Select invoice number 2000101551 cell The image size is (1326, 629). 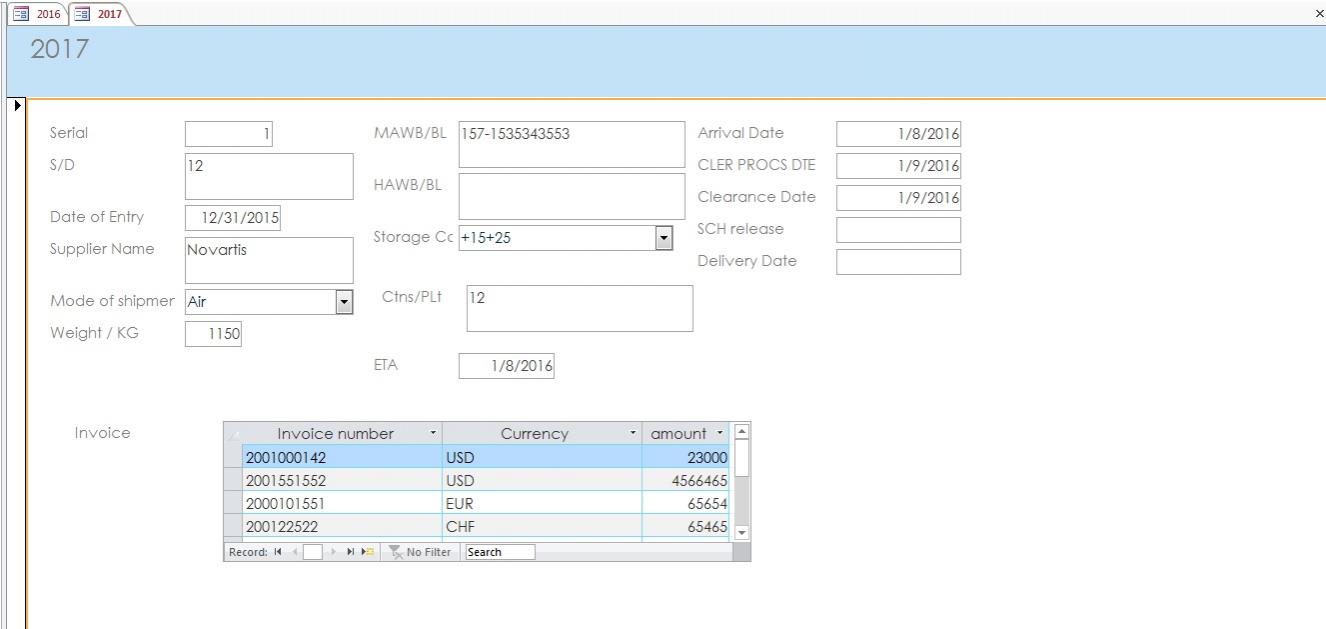point(342,503)
